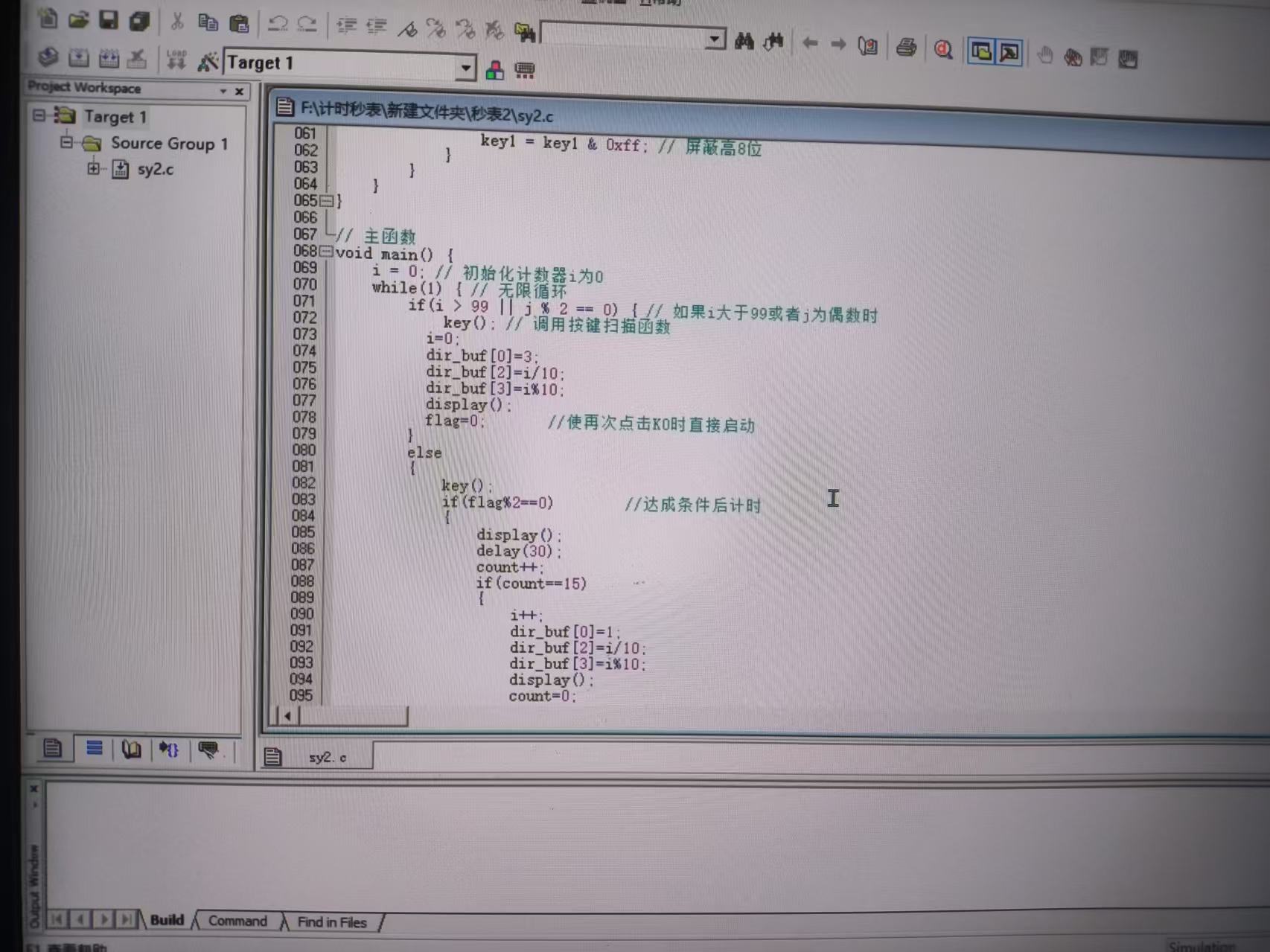Click the Find binoculars icon
The image size is (1270, 952).
(x=744, y=41)
